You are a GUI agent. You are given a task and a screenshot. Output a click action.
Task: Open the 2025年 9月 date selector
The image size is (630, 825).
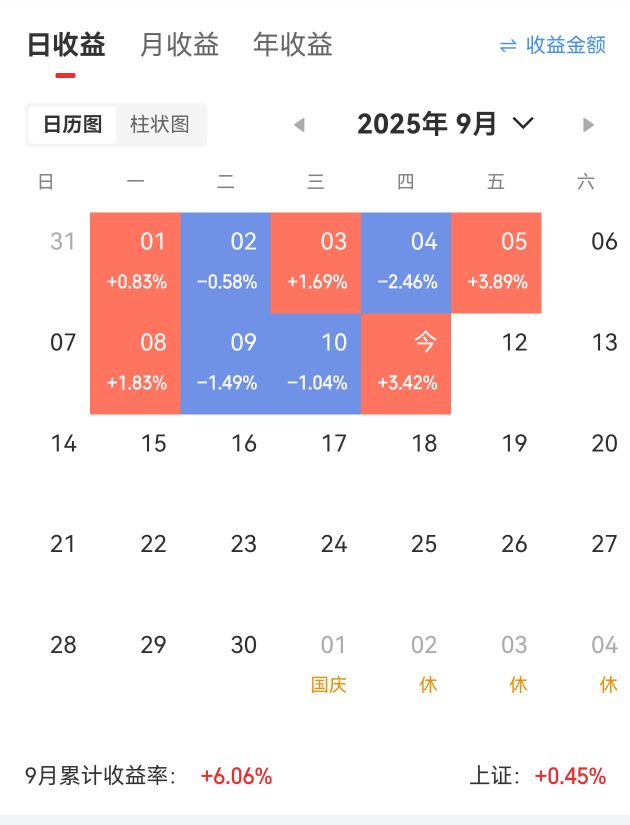(426, 124)
